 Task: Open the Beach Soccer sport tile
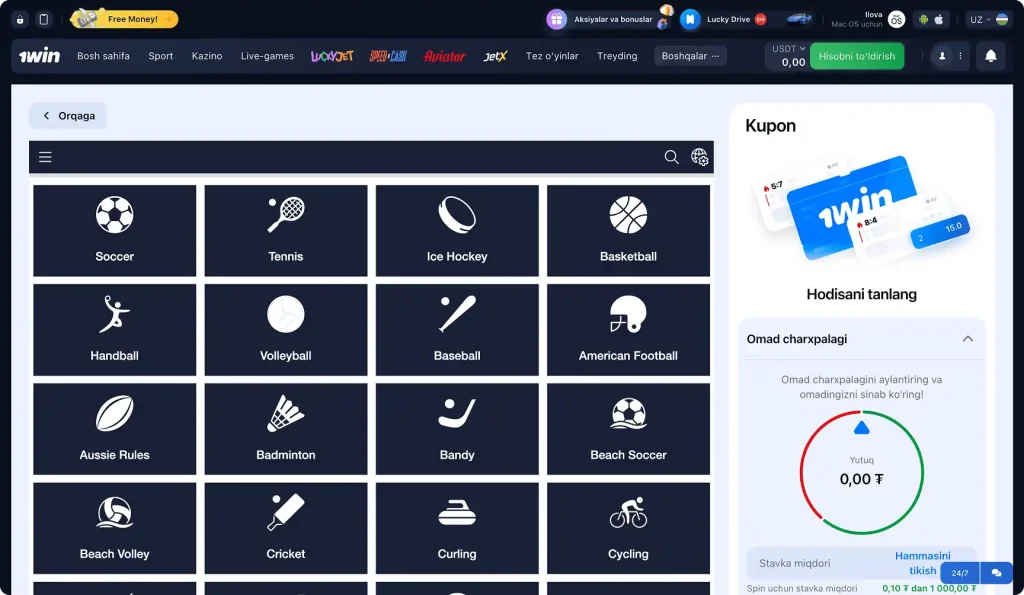[628, 429]
